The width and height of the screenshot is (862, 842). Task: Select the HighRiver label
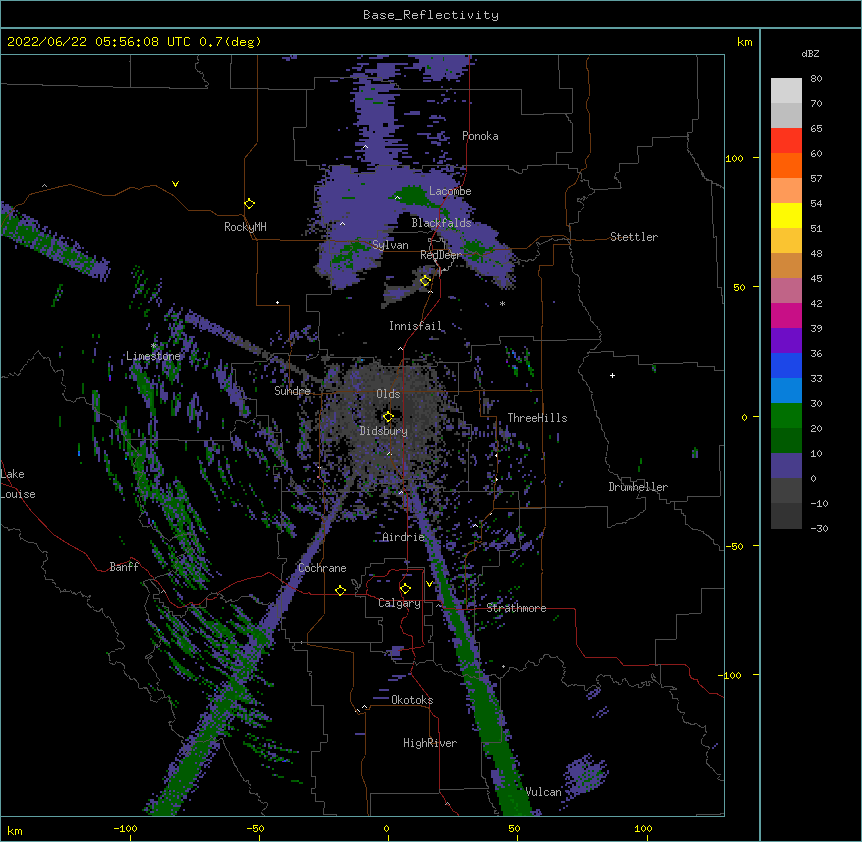(x=430, y=743)
